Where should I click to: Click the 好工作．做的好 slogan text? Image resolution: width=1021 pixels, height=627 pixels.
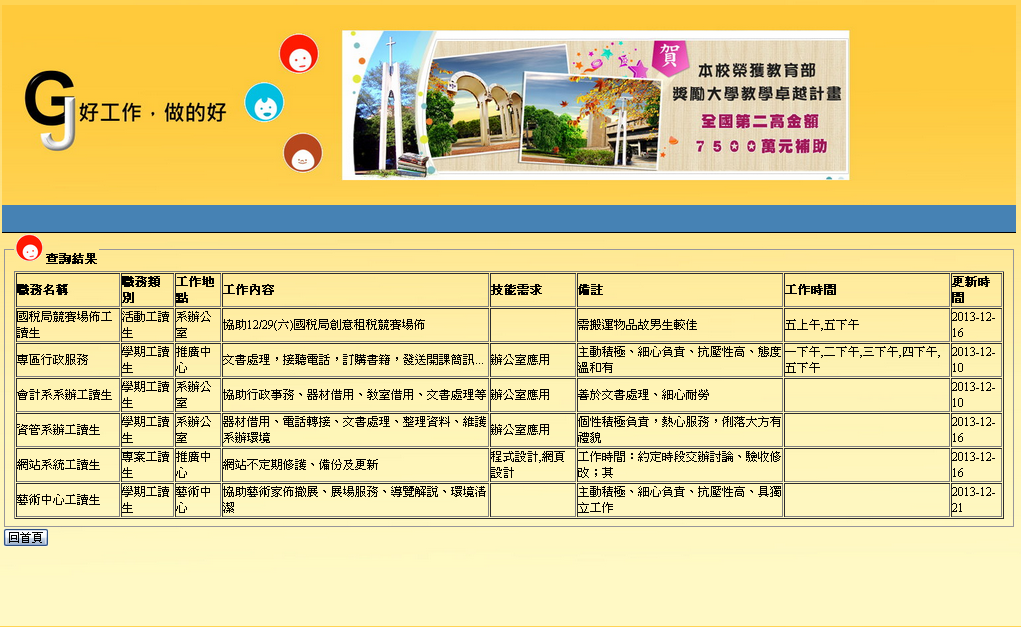point(153,112)
